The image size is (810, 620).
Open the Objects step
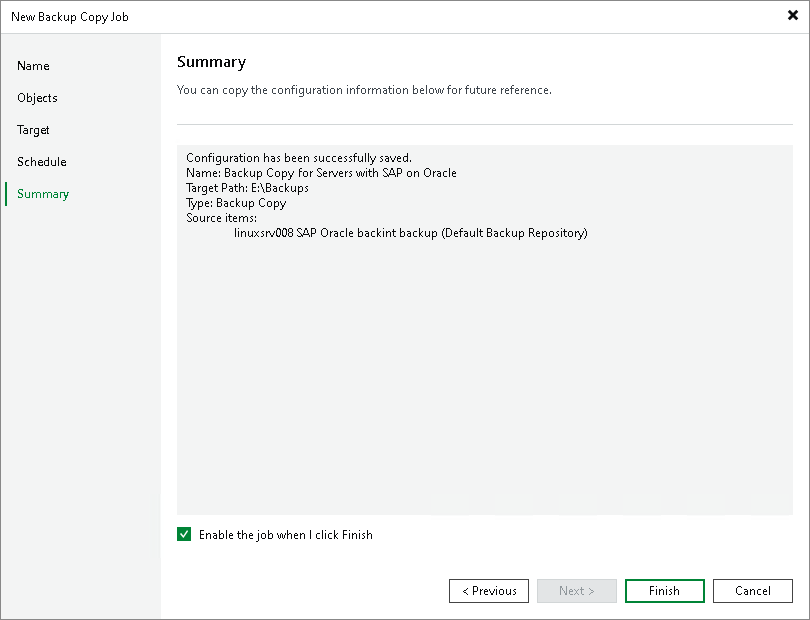pyautogui.click(x=37, y=98)
